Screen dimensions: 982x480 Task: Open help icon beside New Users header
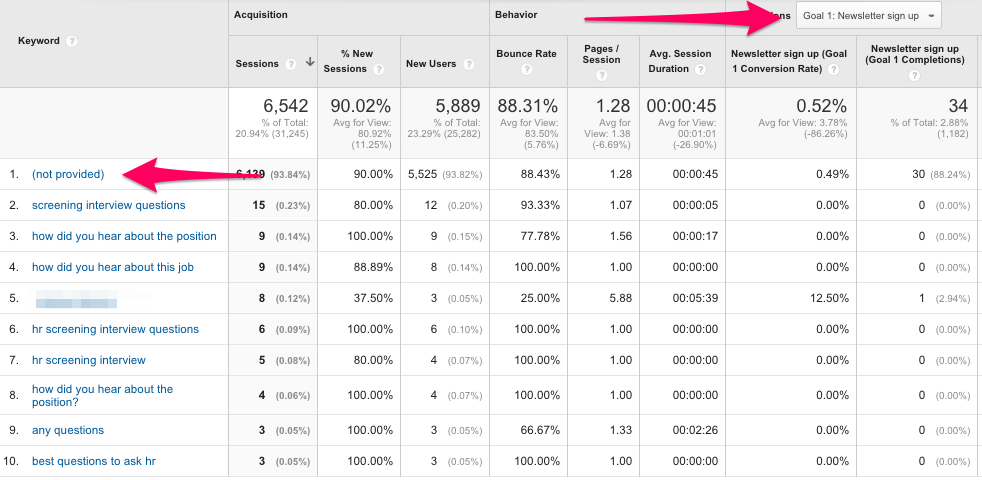point(468,64)
